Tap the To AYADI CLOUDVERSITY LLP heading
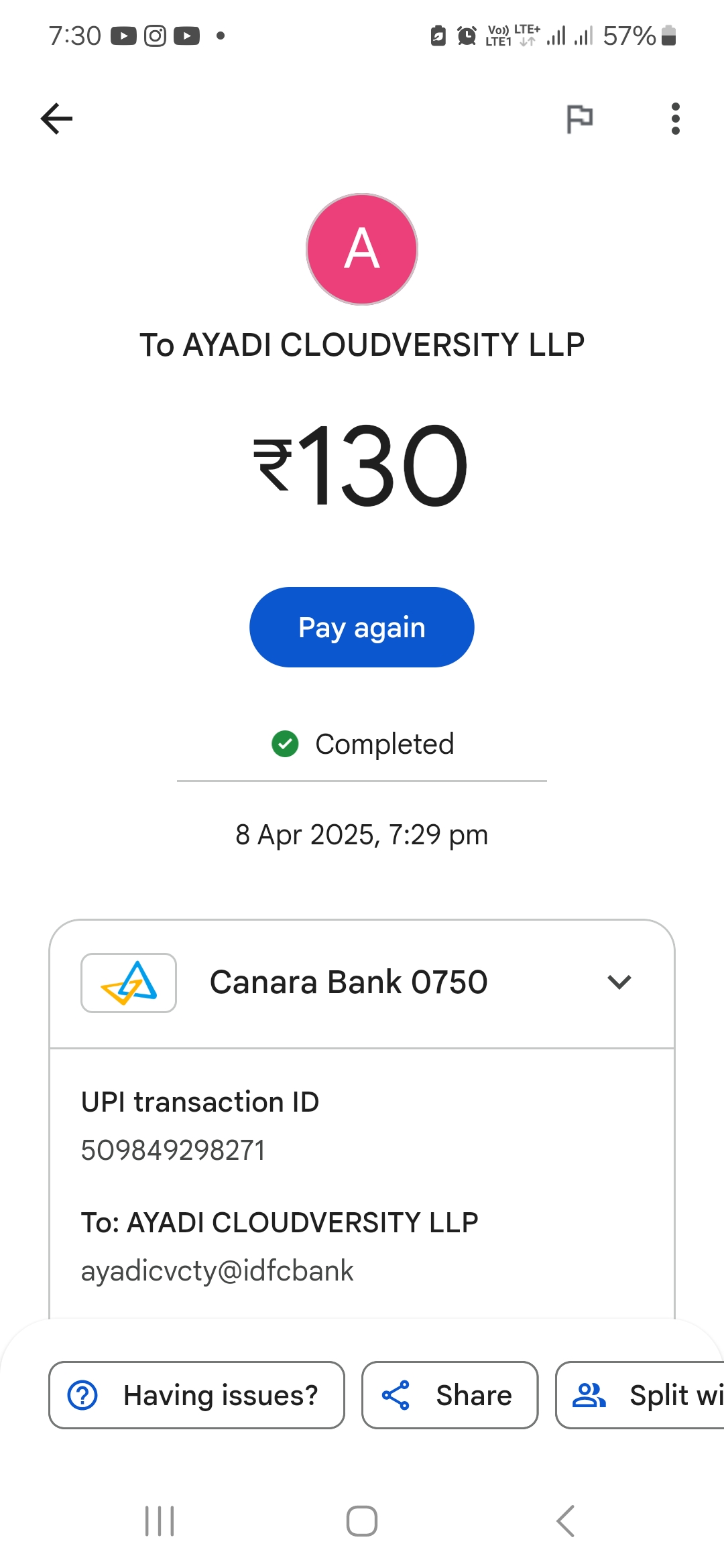The image size is (724, 1568). 362,345
